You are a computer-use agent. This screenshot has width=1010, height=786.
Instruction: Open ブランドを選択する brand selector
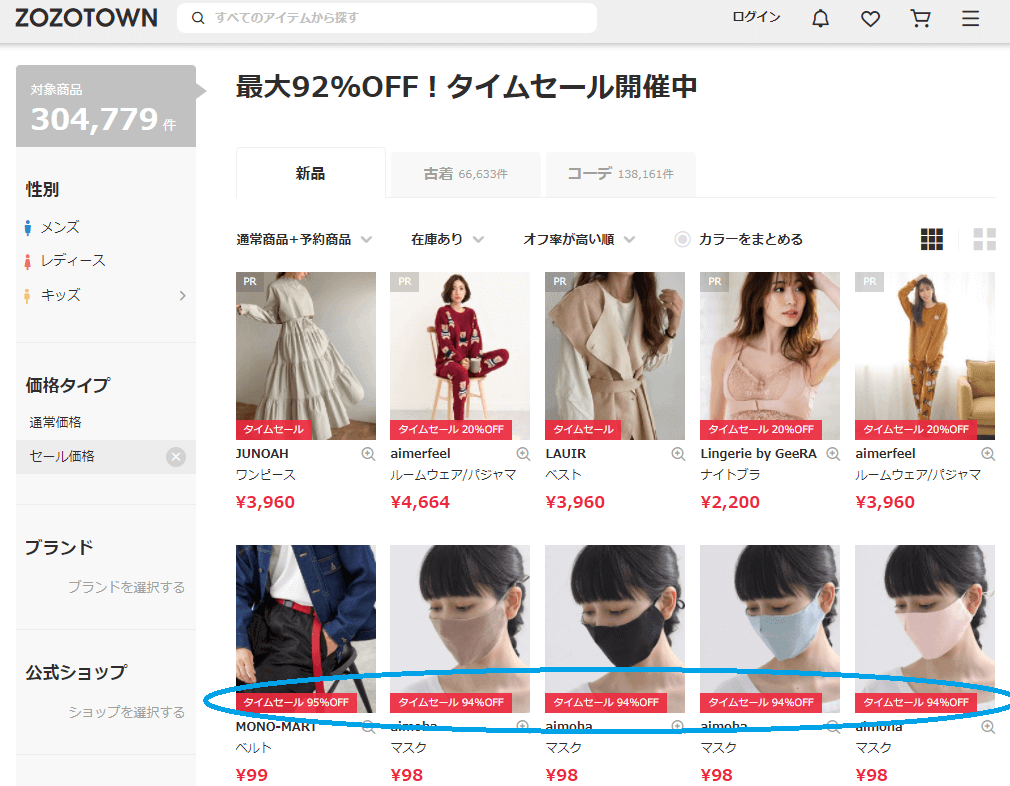(x=126, y=587)
